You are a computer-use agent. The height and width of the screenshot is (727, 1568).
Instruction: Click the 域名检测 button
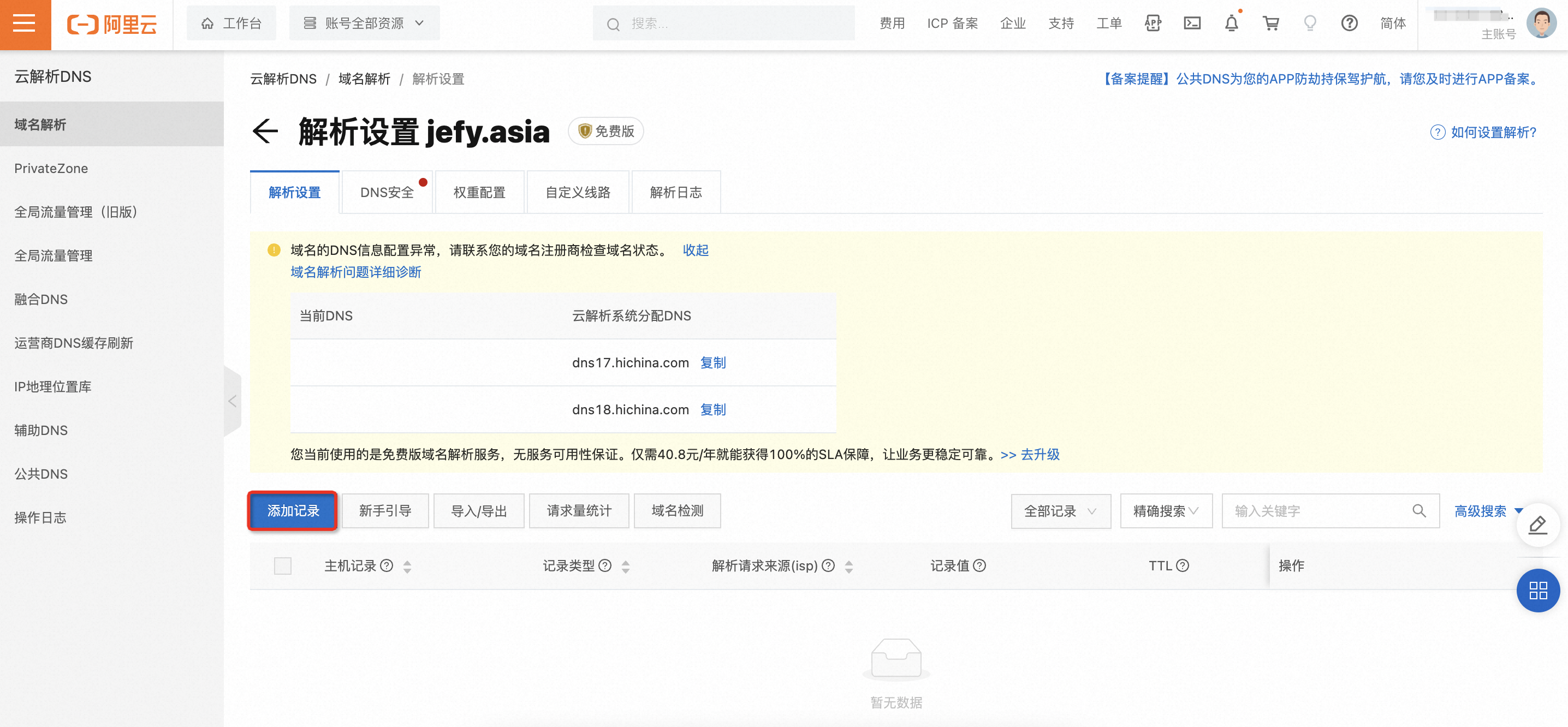pyautogui.click(x=677, y=511)
